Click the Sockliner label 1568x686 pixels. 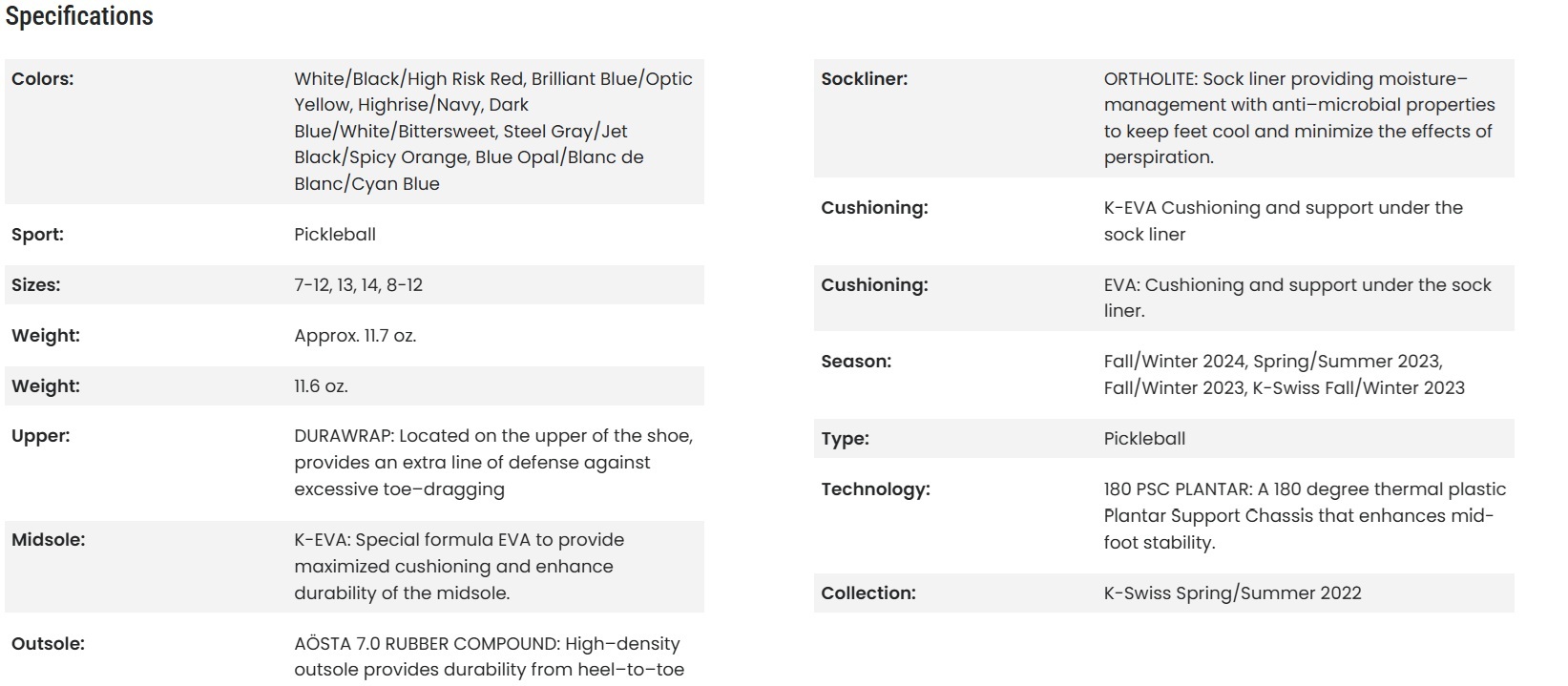[864, 79]
